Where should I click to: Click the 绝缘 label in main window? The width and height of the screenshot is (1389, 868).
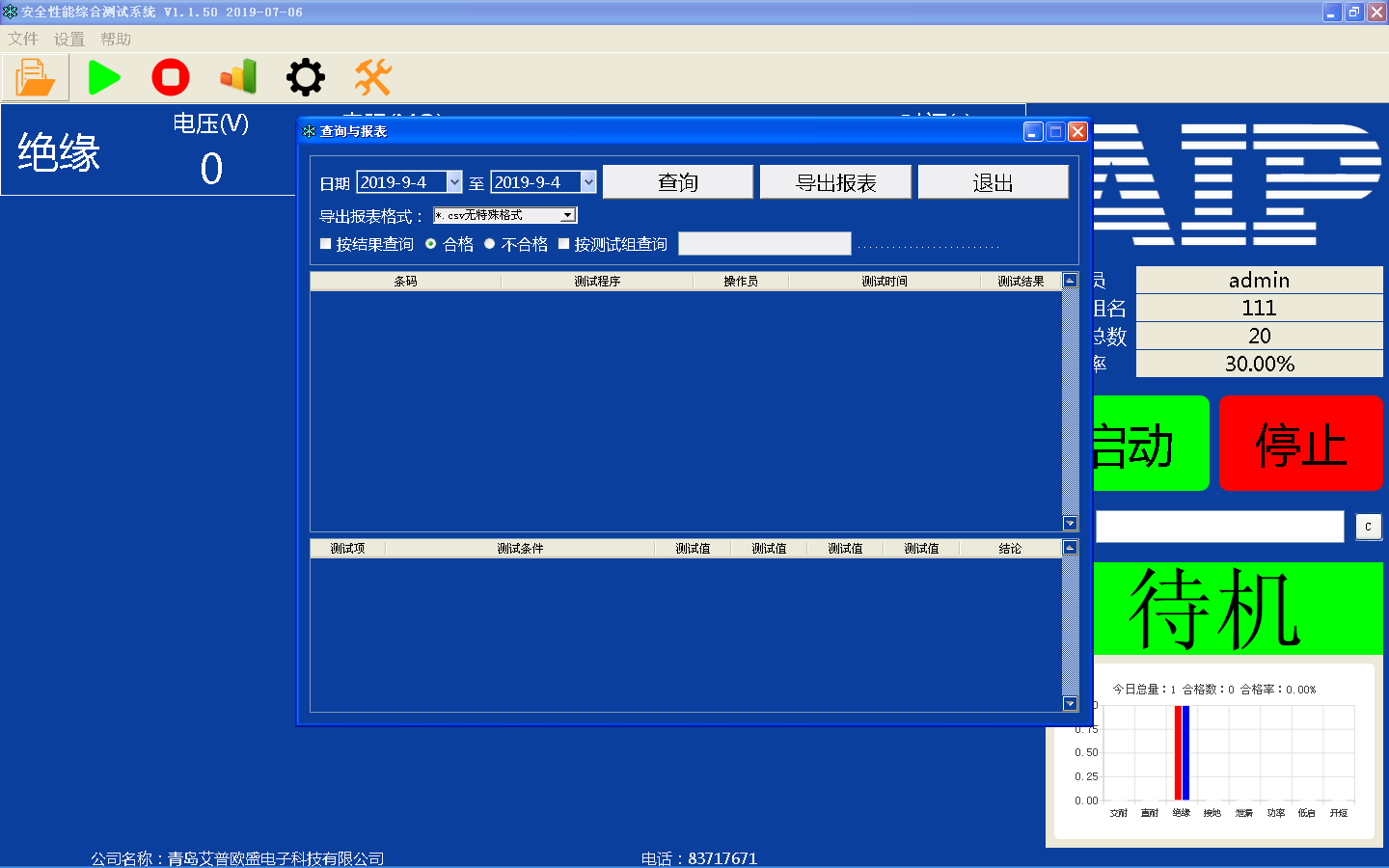59,152
